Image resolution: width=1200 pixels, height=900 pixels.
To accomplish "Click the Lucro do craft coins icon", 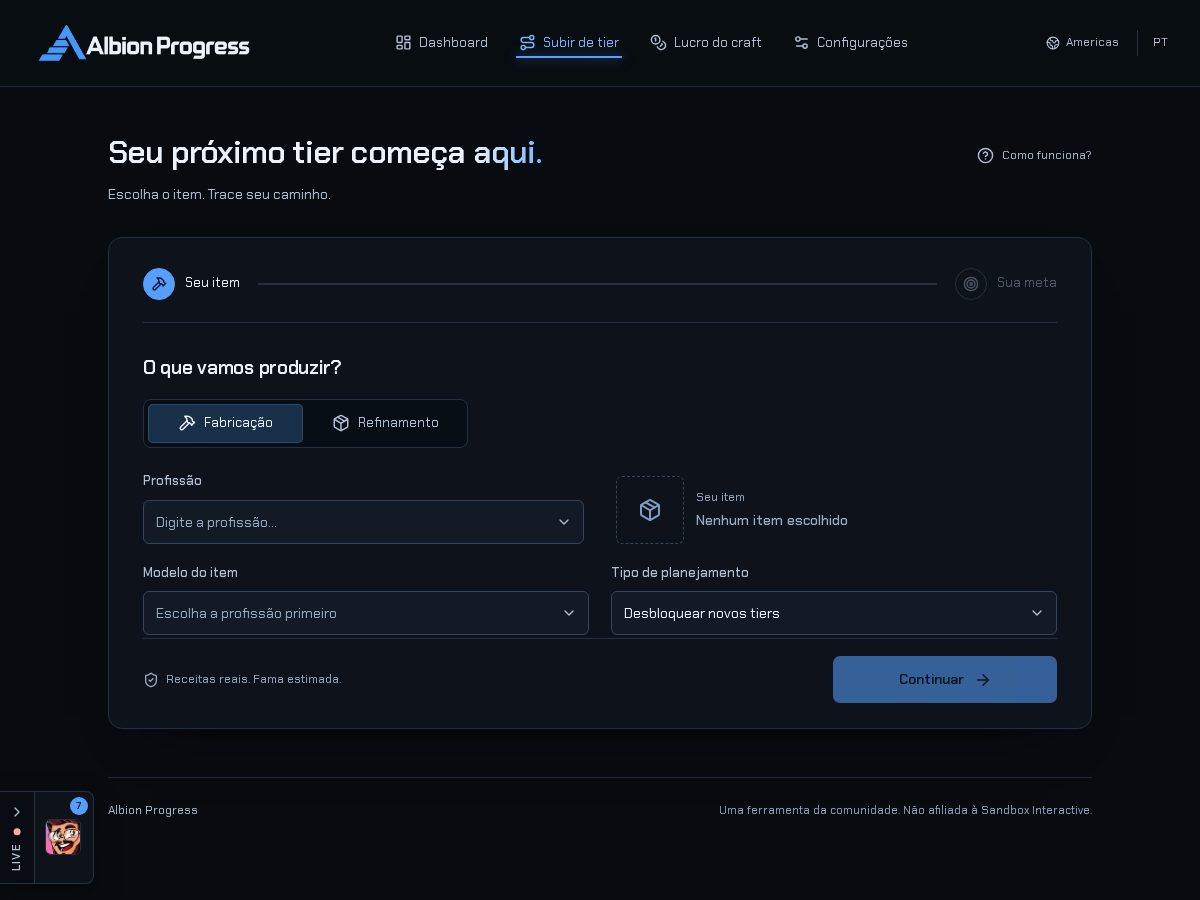I will click(x=658, y=42).
